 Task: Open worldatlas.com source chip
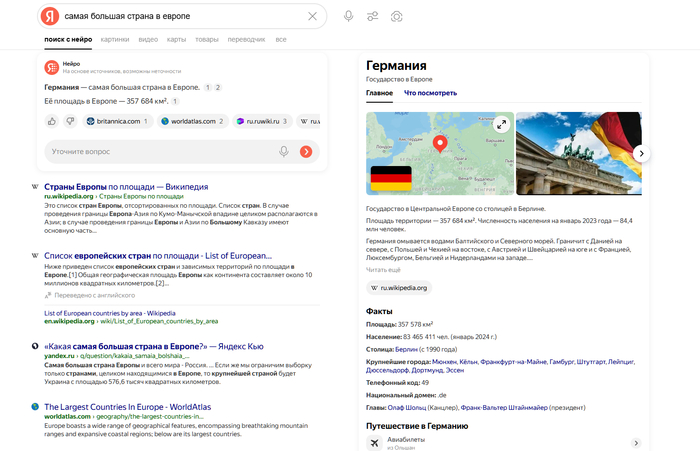(193, 121)
